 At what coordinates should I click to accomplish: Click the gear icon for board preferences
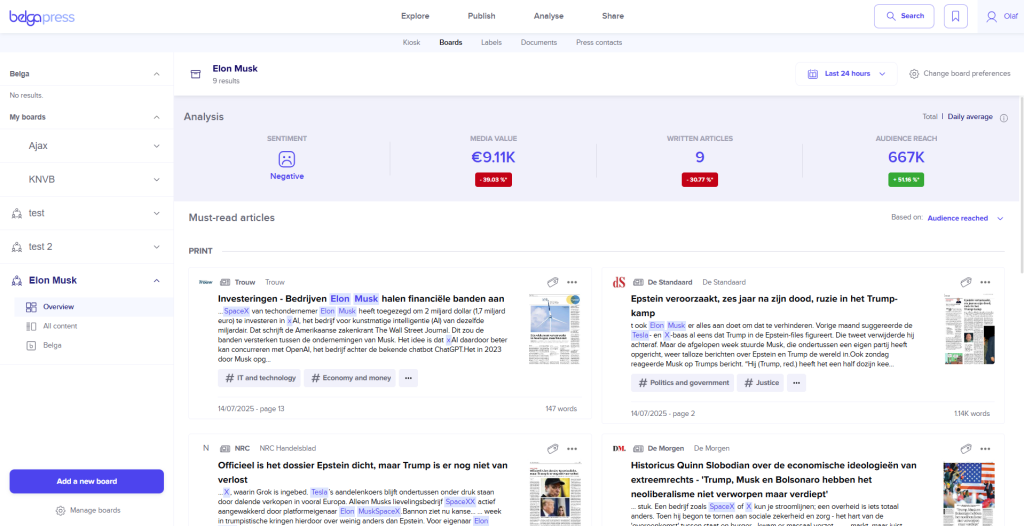tap(914, 74)
